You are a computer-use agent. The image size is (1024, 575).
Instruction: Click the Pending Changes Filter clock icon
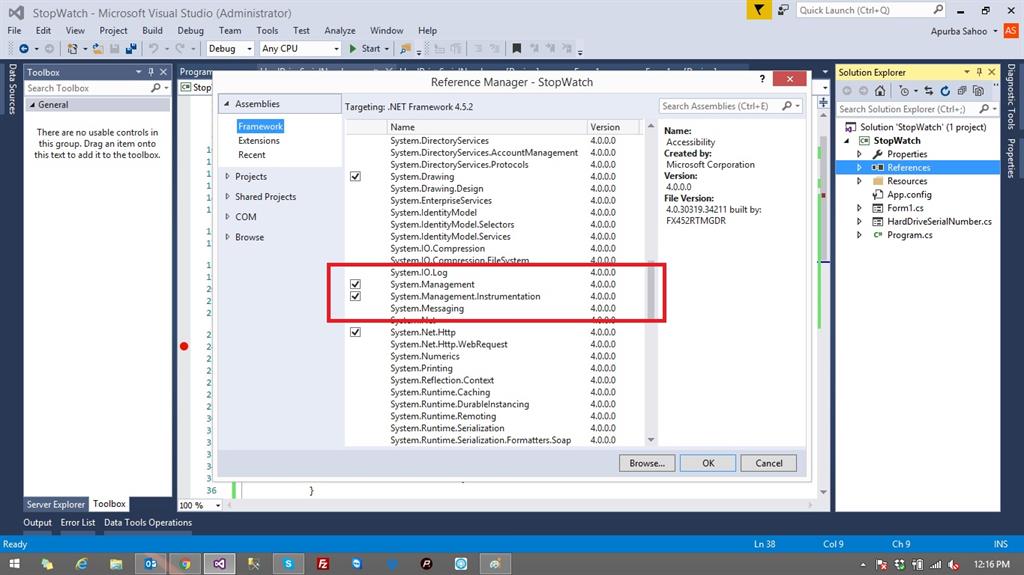click(904, 91)
